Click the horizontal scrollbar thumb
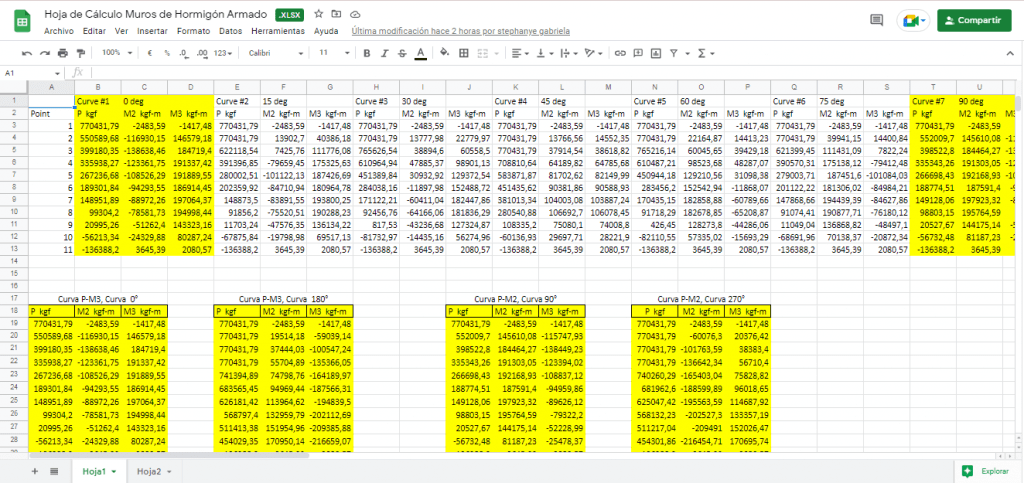This screenshot has height=483, width=1024. click(x=168, y=455)
